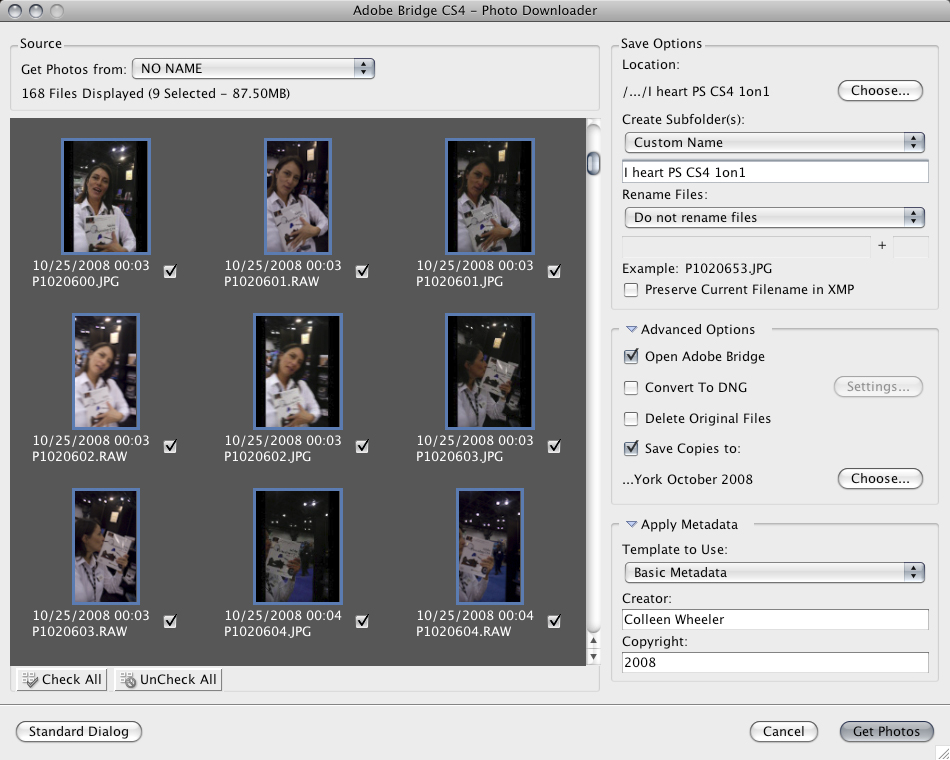Click Choose for Save Copies to folder
Screen dimensions: 950x760
tap(880, 479)
